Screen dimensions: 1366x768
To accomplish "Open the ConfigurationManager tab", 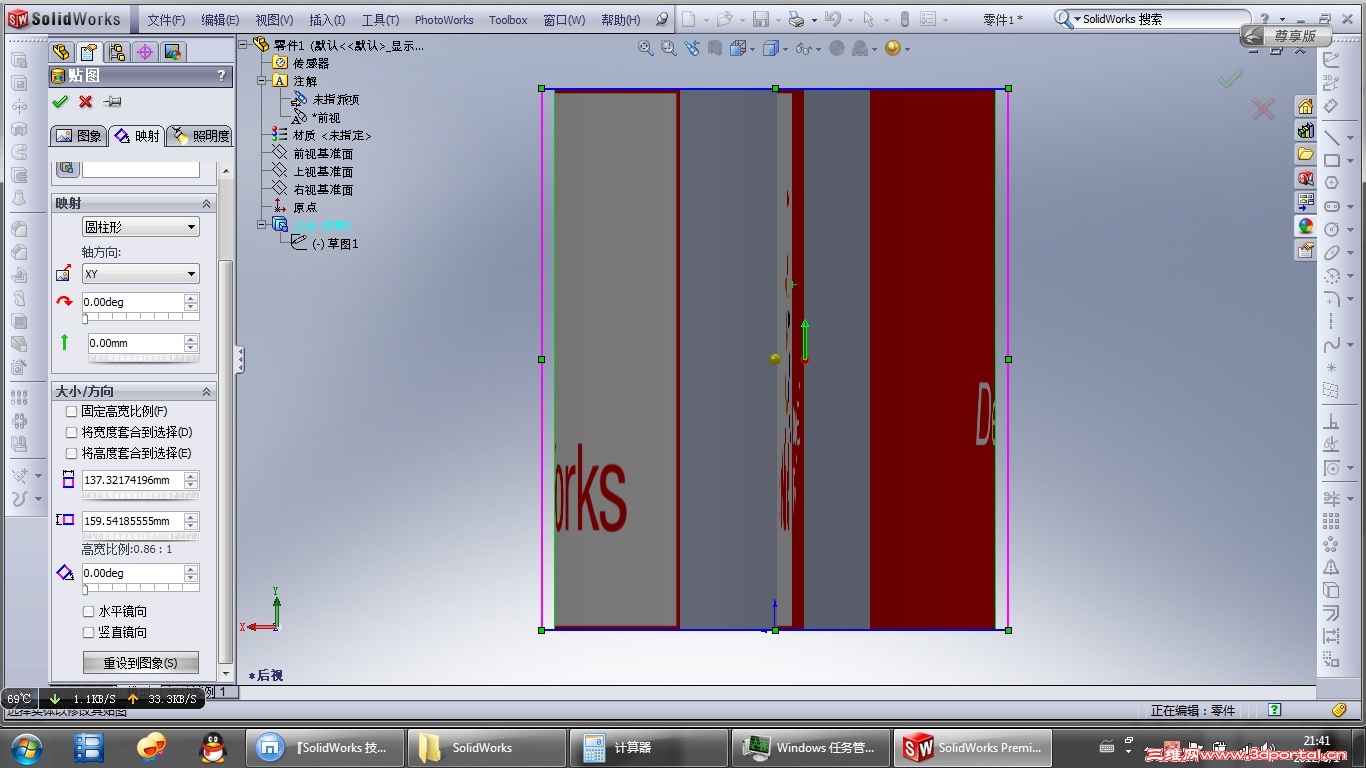I will (x=117, y=53).
